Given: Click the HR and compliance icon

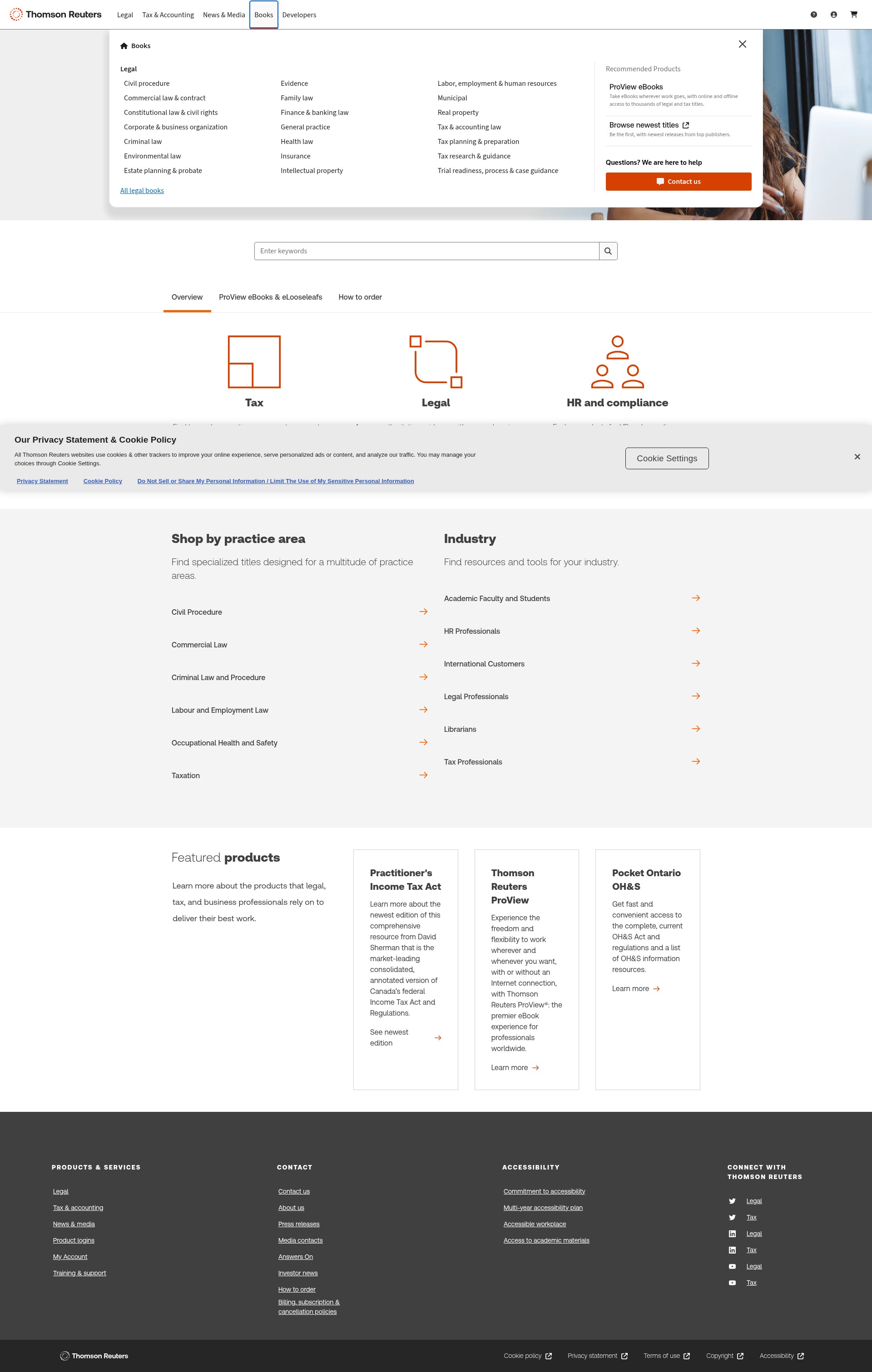Looking at the screenshot, I should 617,362.
